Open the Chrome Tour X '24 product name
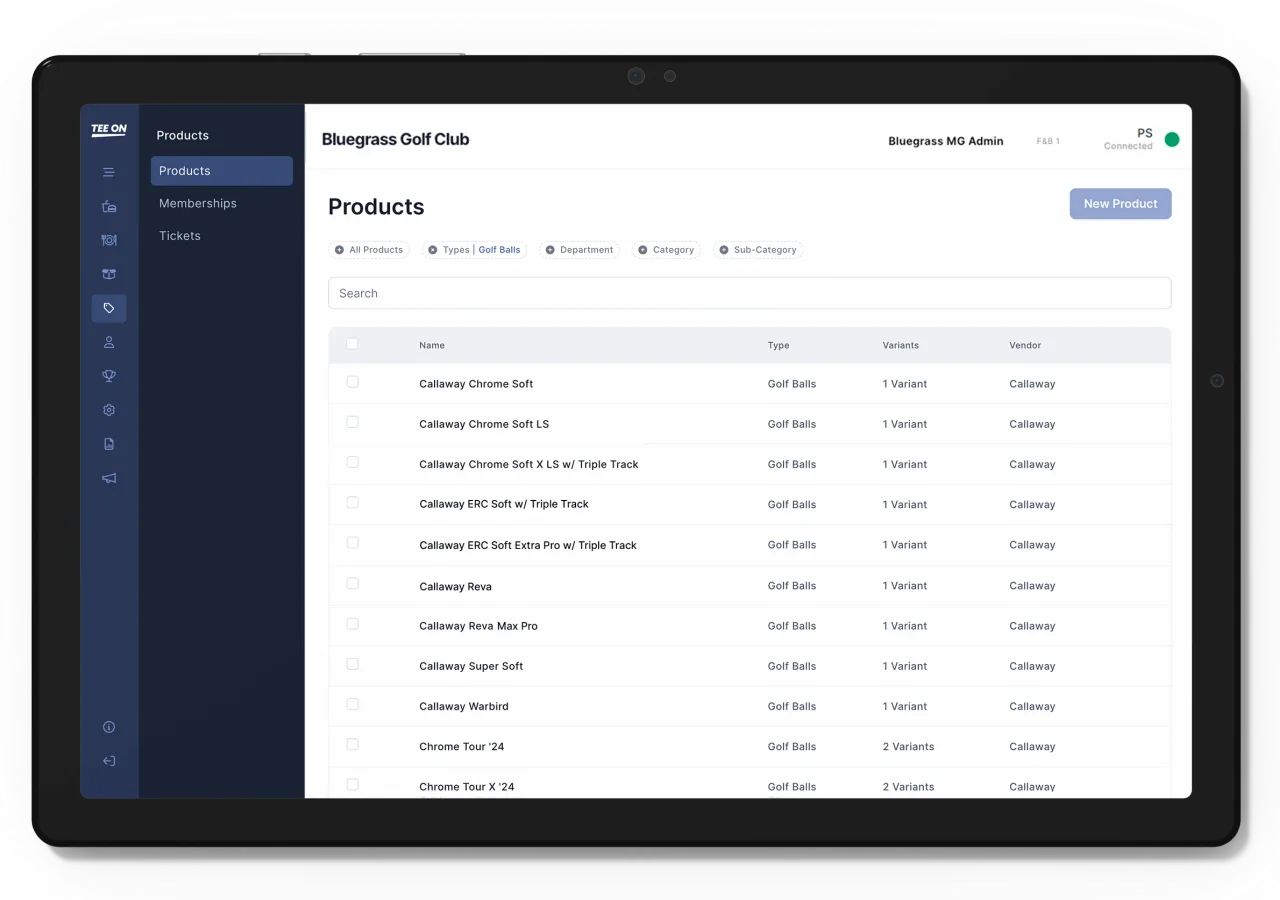Viewport: 1280px width, 900px height. (467, 787)
